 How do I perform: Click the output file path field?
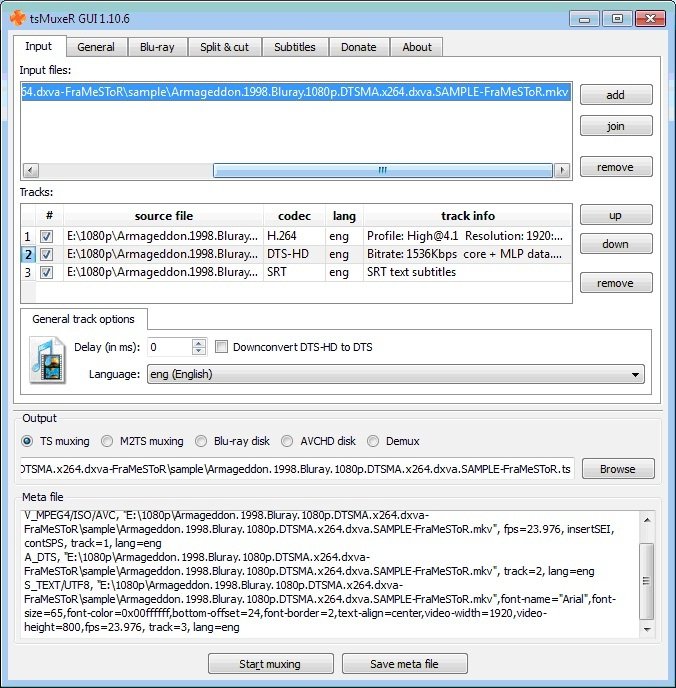296,469
